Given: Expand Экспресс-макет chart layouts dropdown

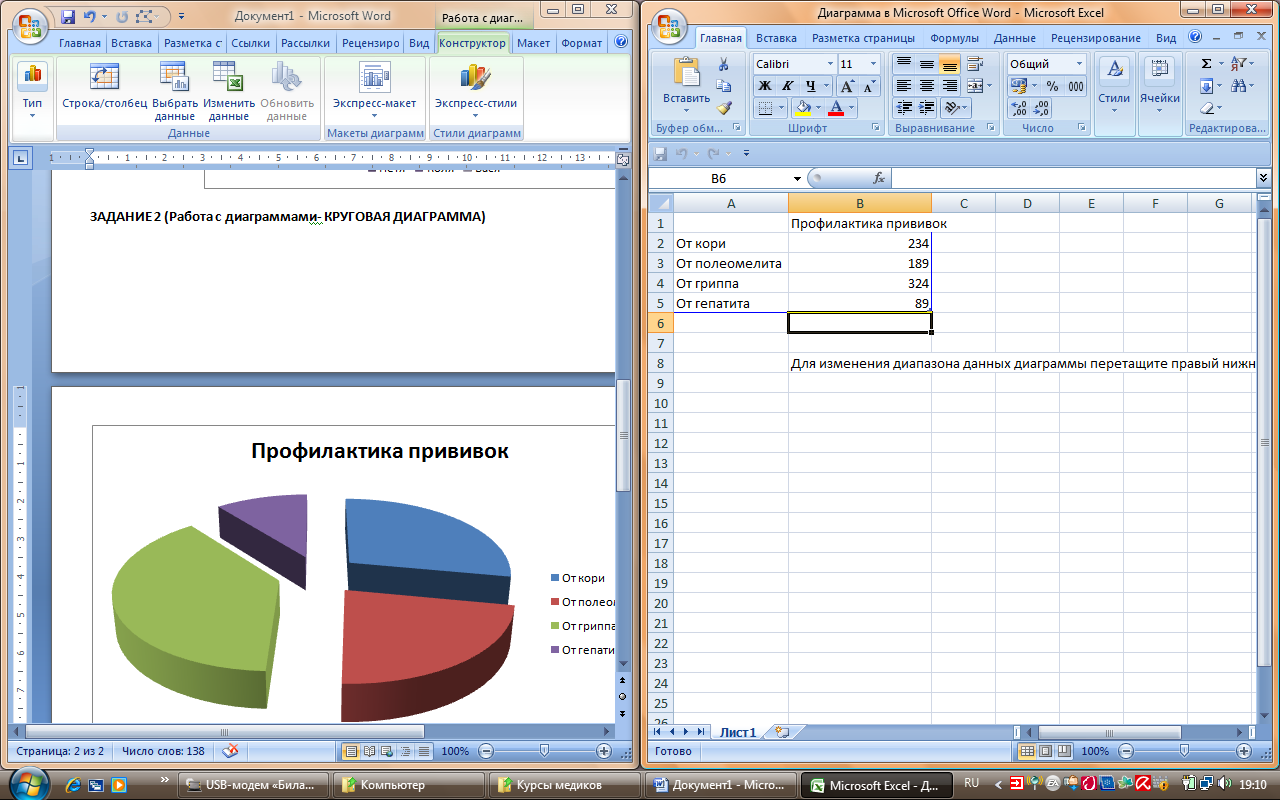Looking at the screenshot, I should [375, 115].
